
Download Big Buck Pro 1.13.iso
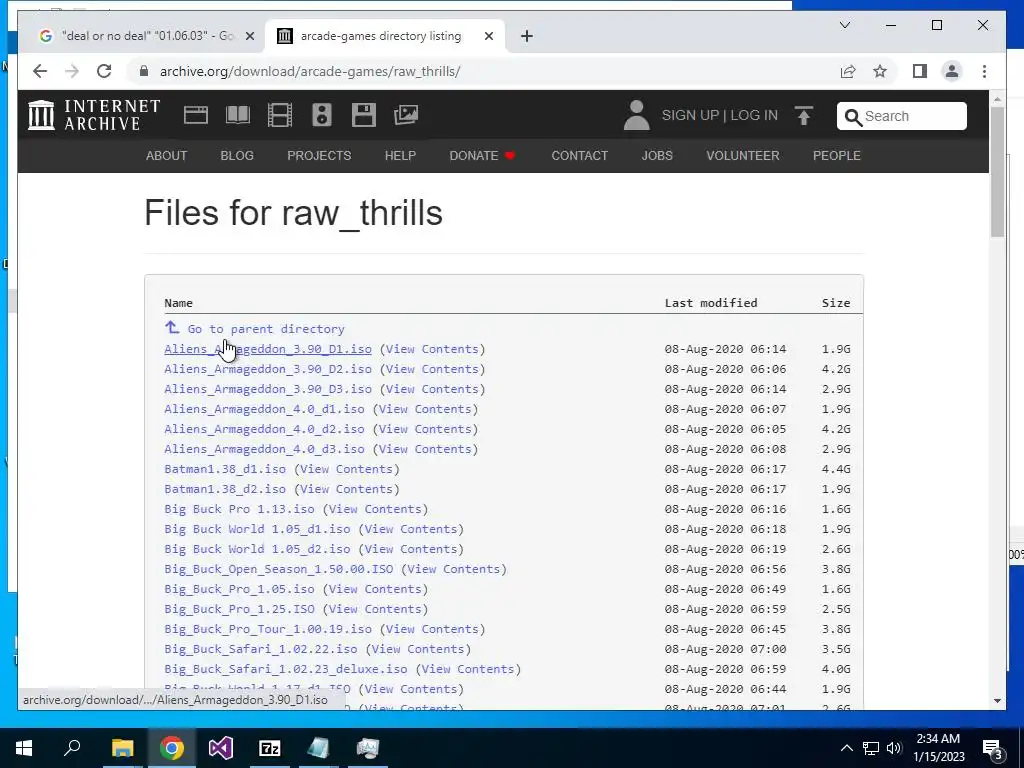(x=239, y=509)
